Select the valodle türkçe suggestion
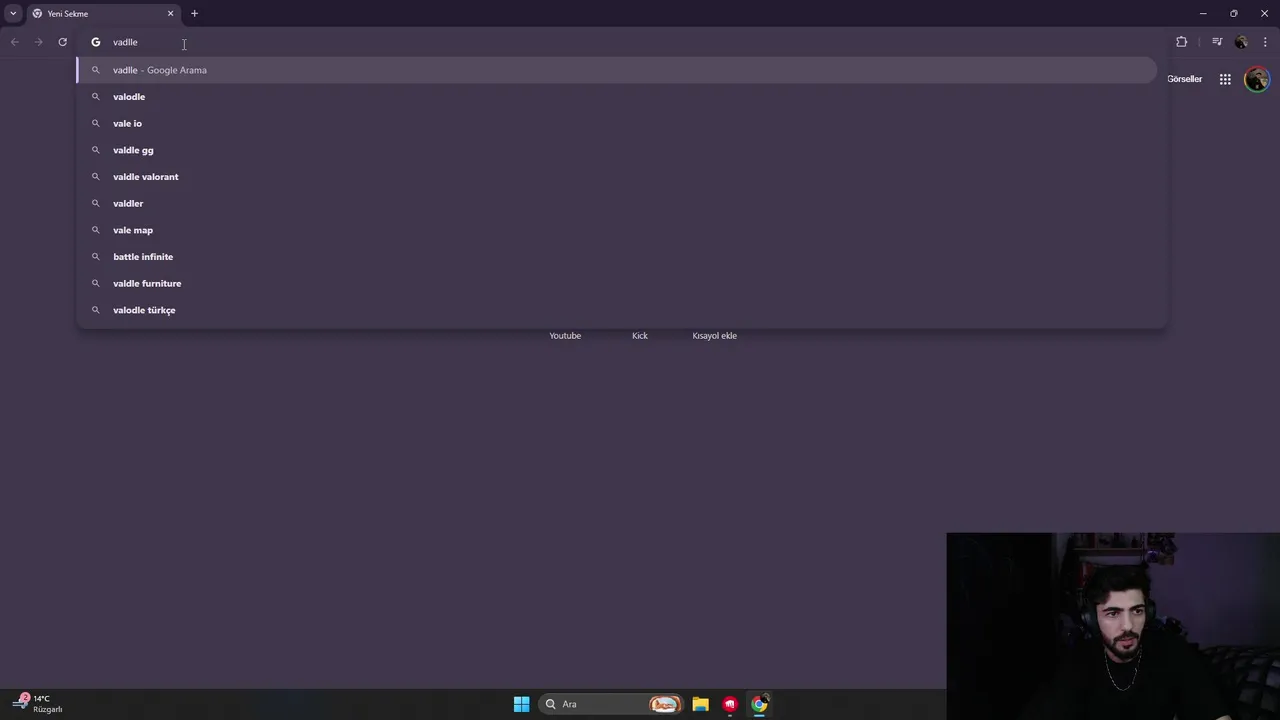This screenshot has width=1280, height=720. [616, 310]
